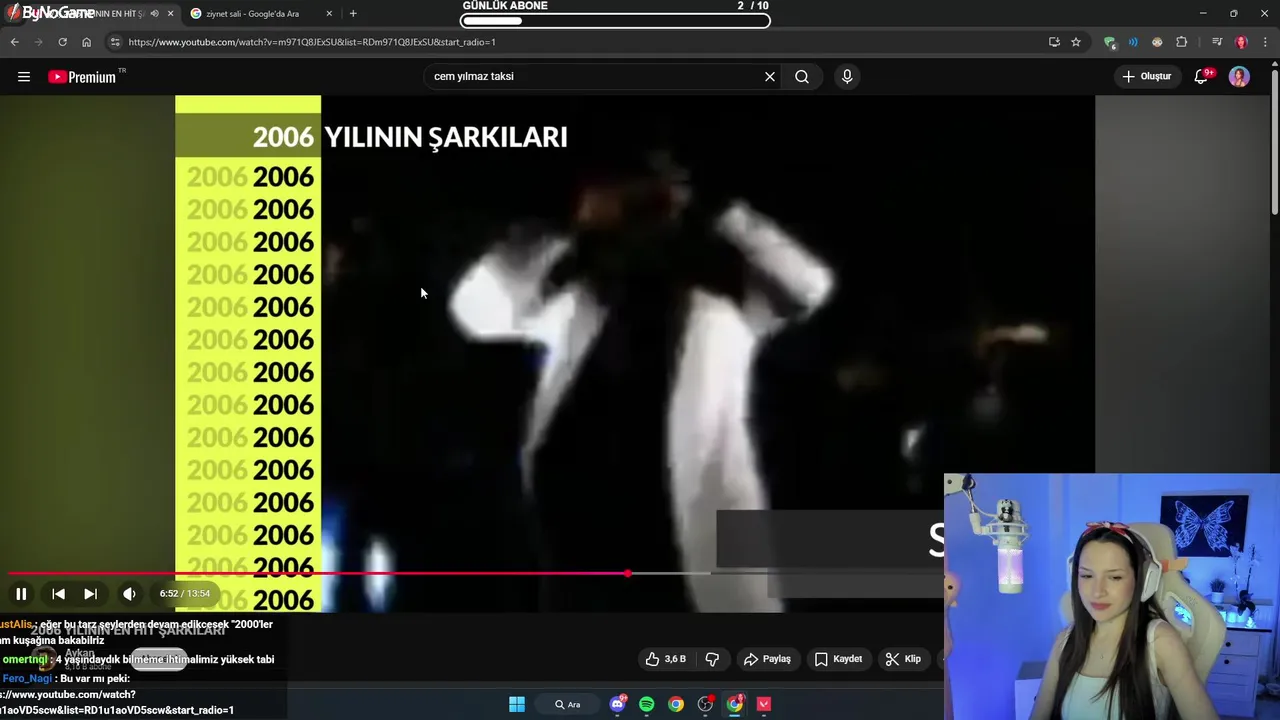1280x720 pixels.
Task: Open the YouTube account avatar menu
Action: (x=1239, y=77)
